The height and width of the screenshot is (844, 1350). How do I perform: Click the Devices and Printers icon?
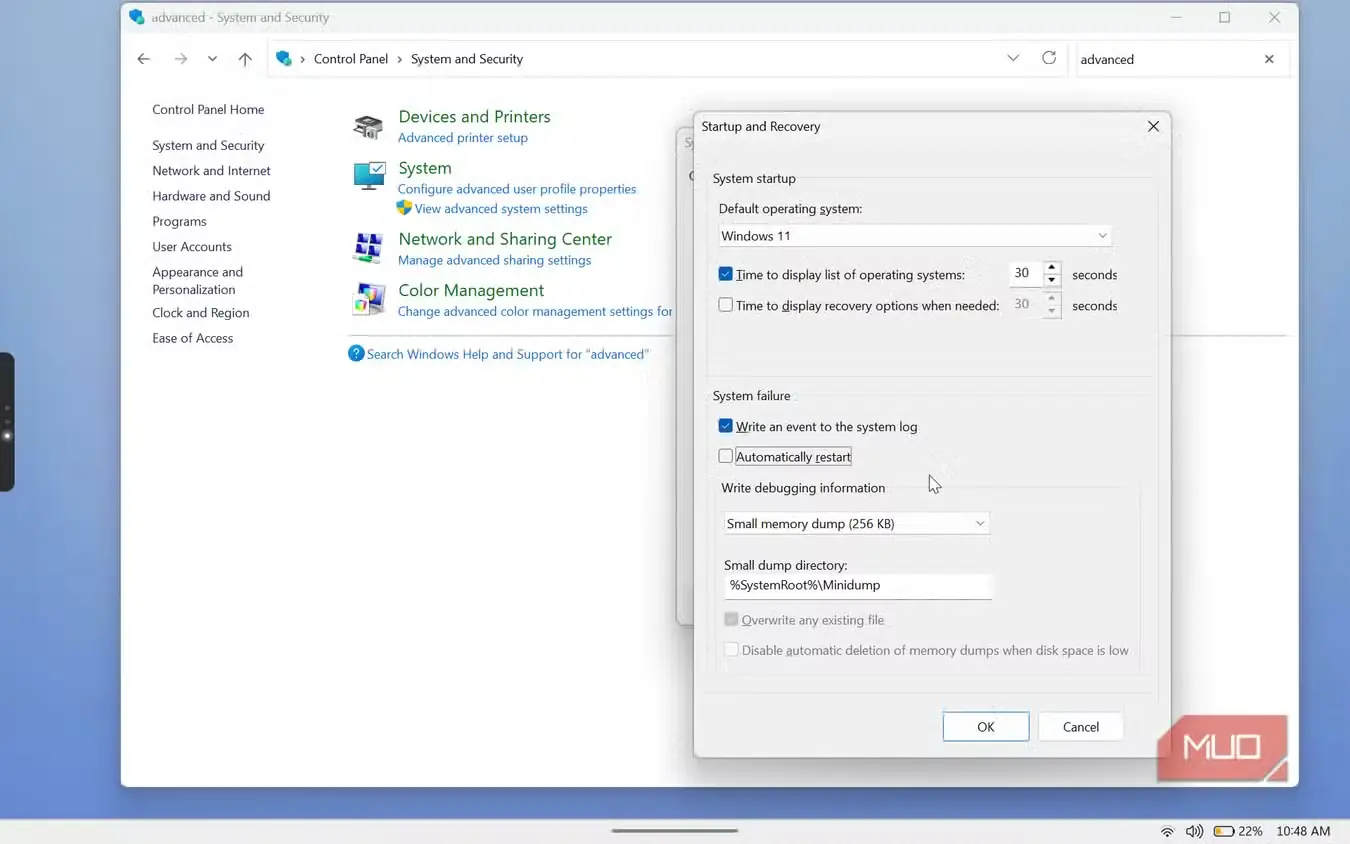369,127
